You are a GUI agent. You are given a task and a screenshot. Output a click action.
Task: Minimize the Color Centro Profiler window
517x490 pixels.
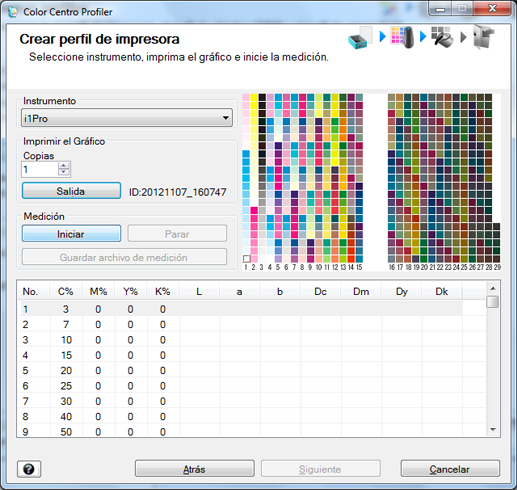[x=440, y=9]
